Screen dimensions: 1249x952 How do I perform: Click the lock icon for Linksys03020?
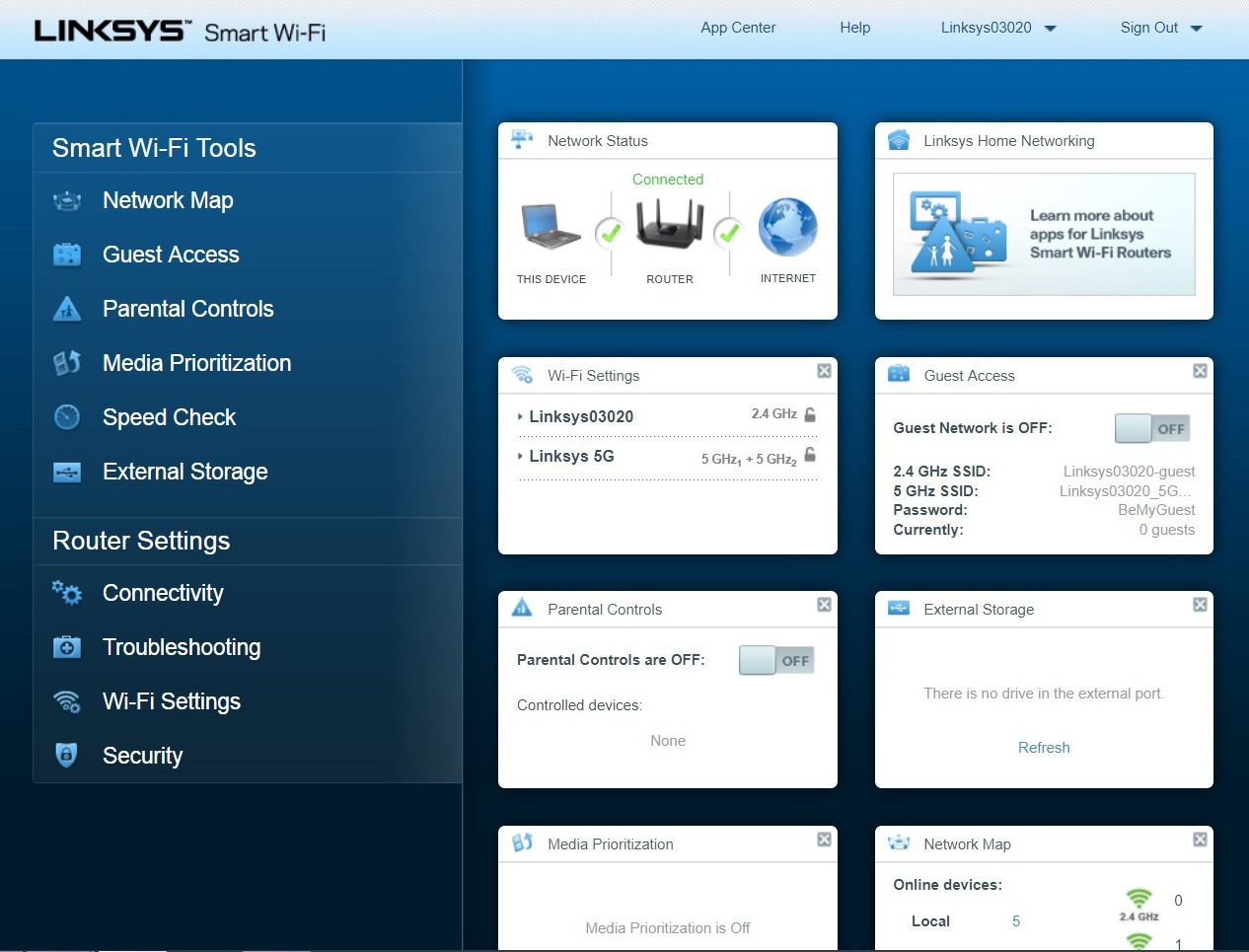(810, 414)
